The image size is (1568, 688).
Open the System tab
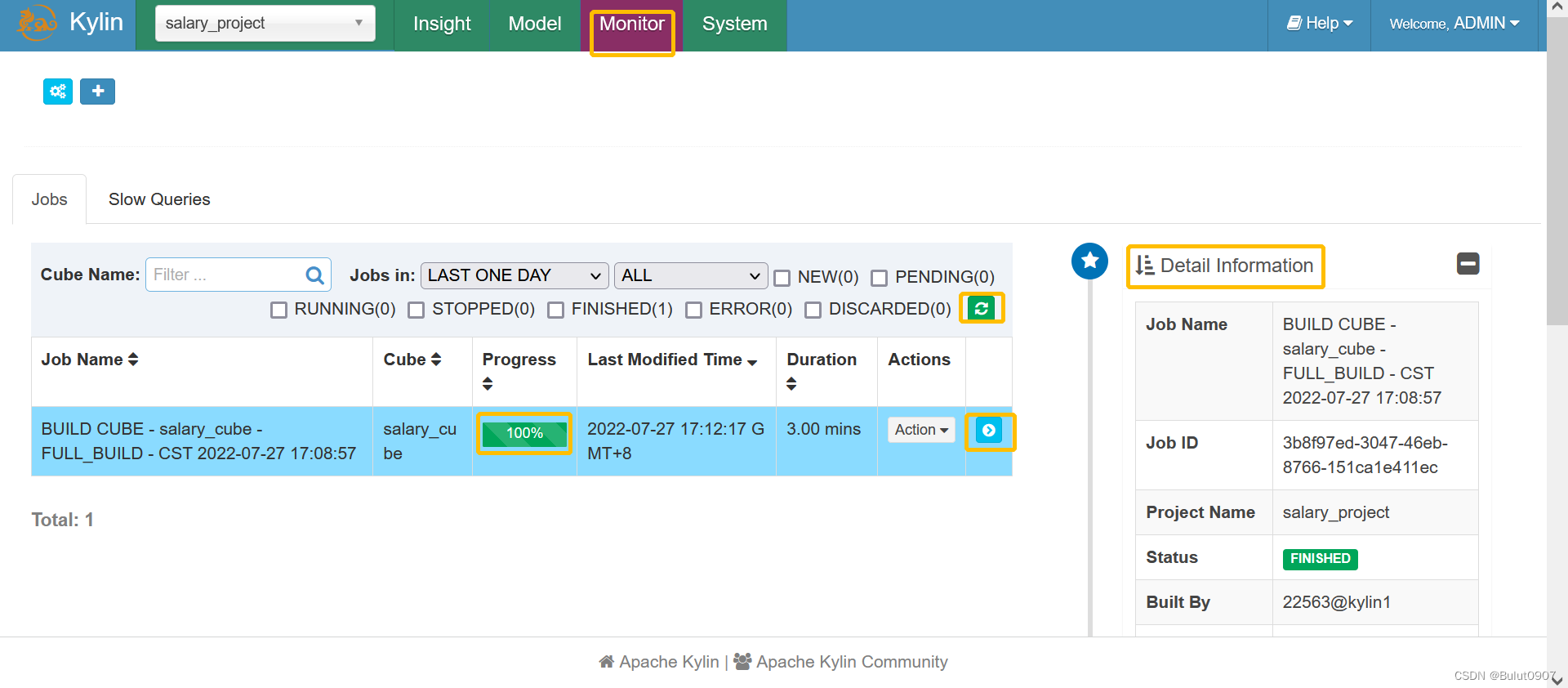click(x=735, y=24)
